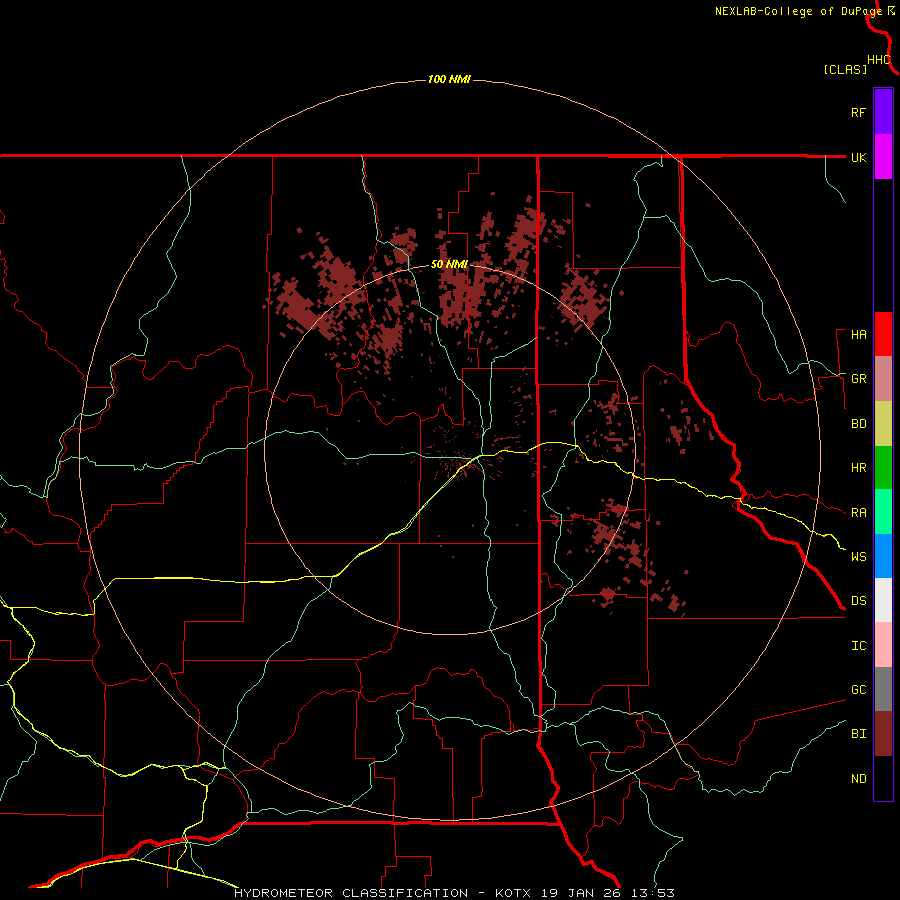Click the UK legend label
Viewport: 900px width, 900px height.
pos(858,157)
